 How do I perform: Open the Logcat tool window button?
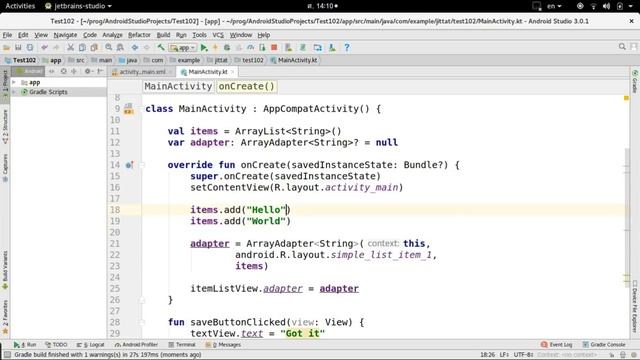coord(91,345)
